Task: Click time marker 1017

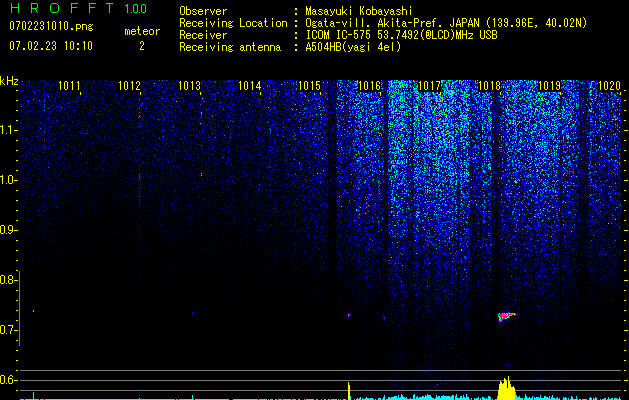Action: 429,86
